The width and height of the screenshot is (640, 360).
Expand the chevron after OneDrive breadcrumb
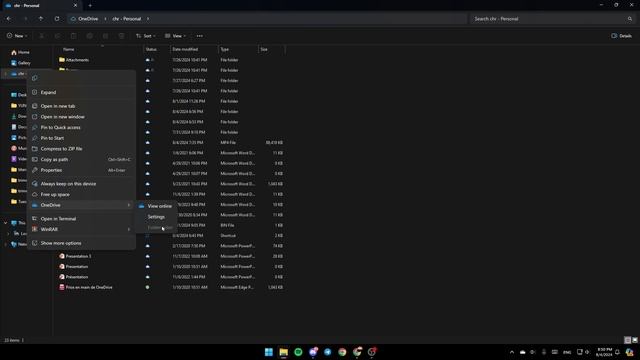pos(105,19)
